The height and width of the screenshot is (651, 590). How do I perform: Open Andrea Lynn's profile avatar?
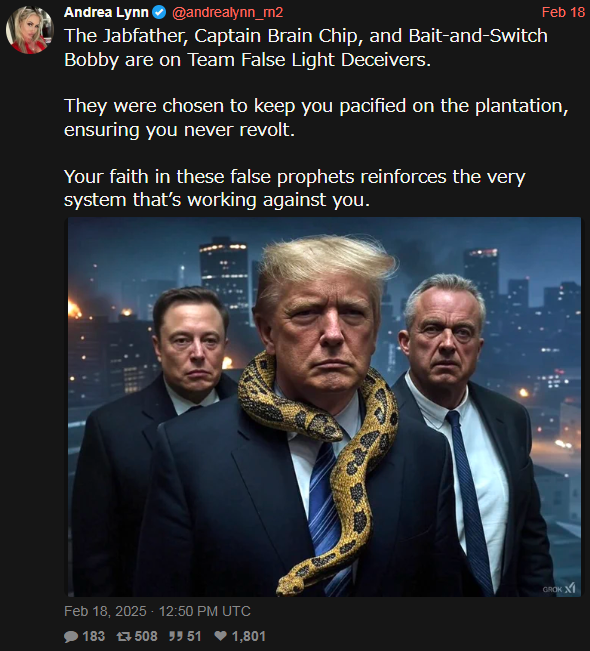point(29,30)
